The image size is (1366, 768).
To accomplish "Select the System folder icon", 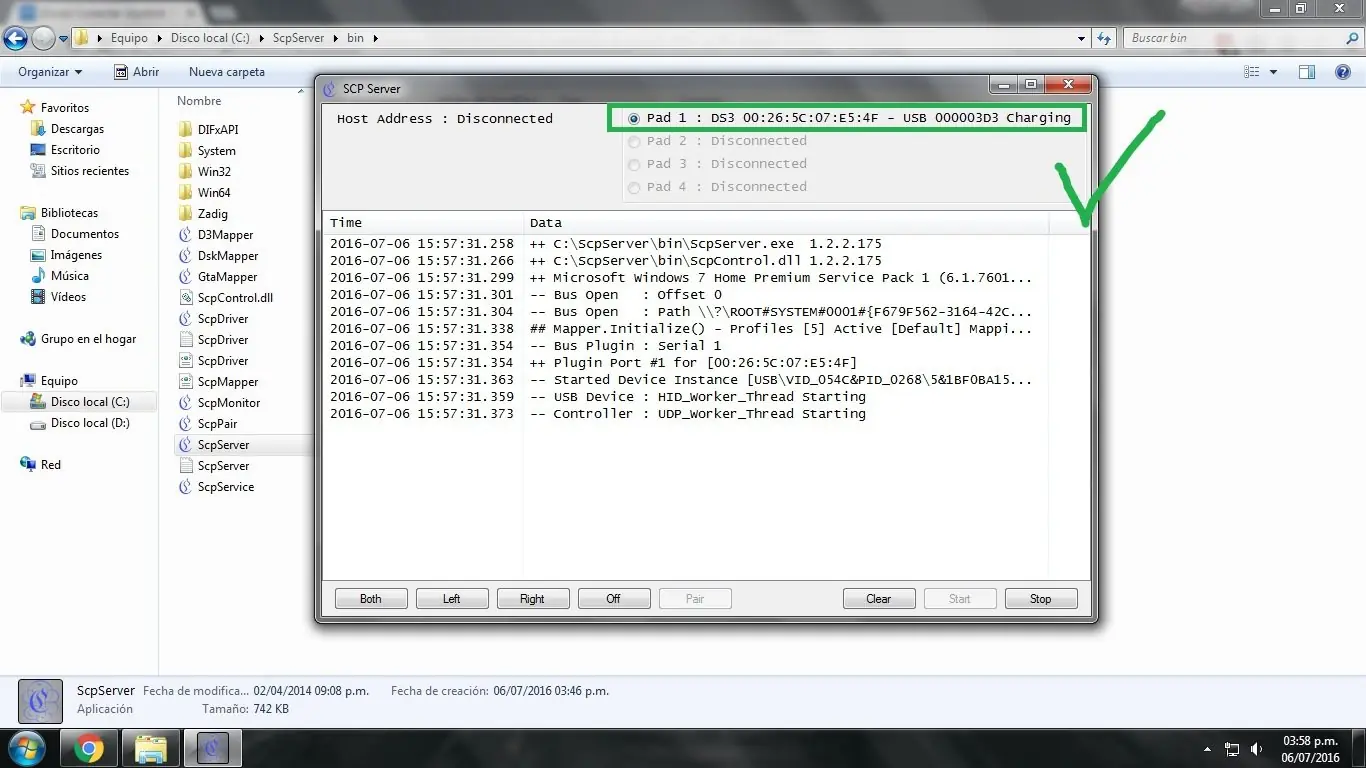I will (185, 151).
